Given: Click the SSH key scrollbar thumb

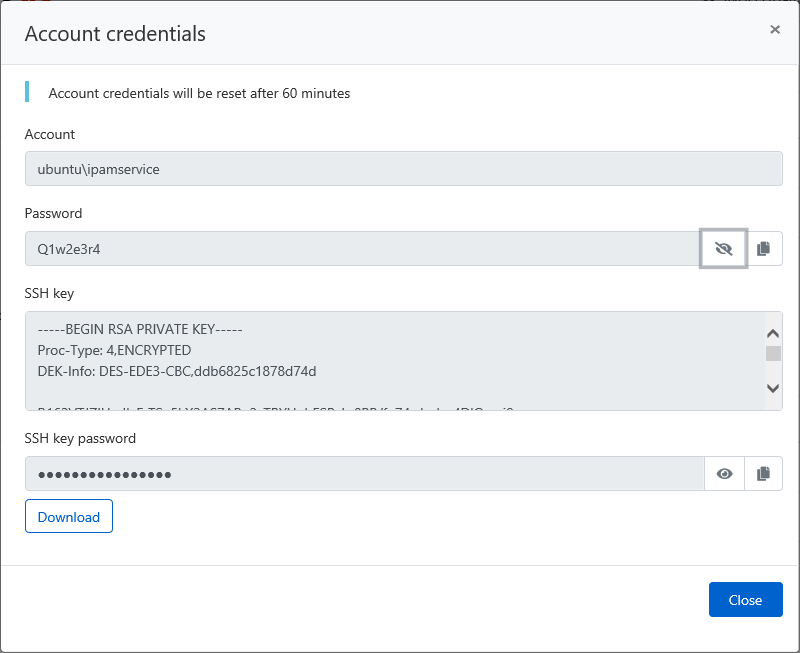Looking at the screenshot, I should (773, 354).
